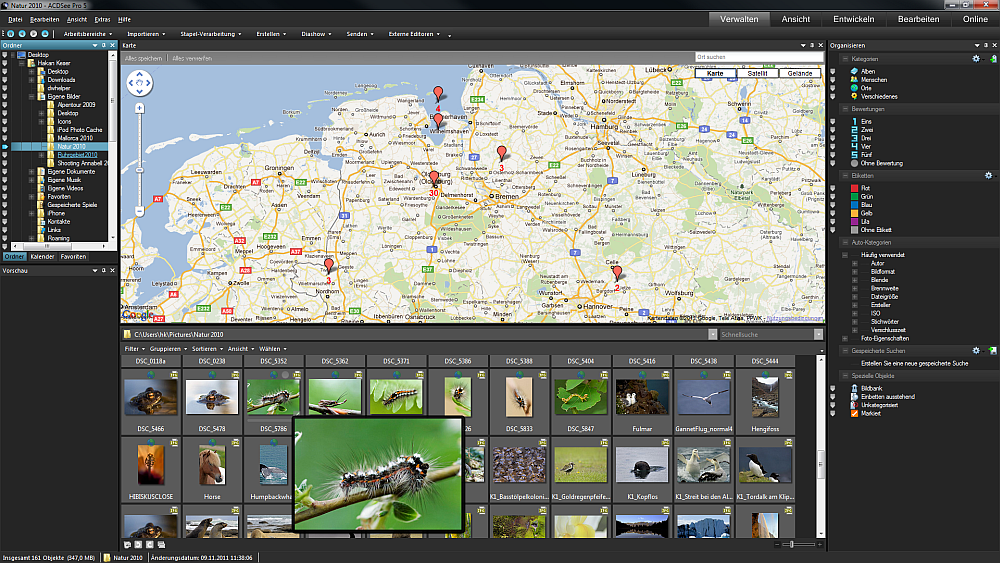Switch map to Satellit view
Image resolution: width=1000 pixels, height=563 pixels.
(x=757, y=73)
